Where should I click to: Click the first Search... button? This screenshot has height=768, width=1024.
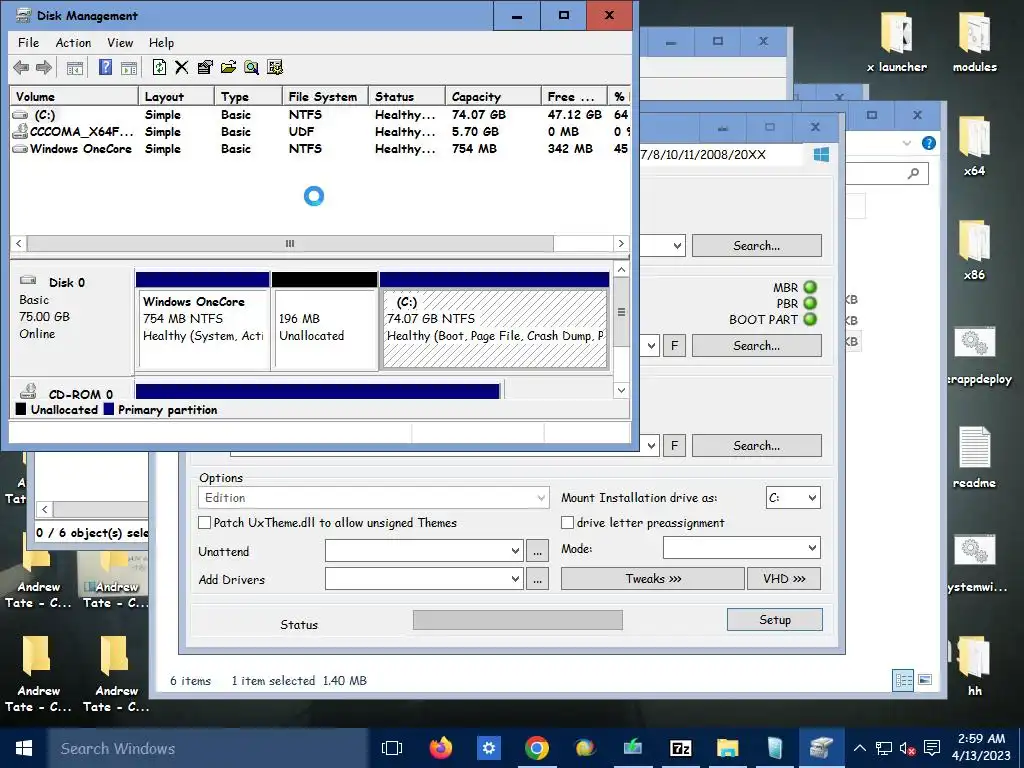pos(757,246)
